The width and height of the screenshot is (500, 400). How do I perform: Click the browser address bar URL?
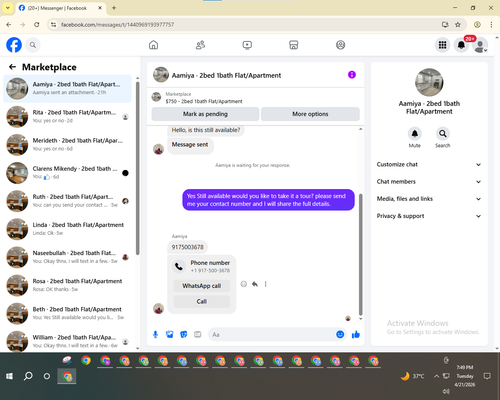click(x=117, y=25)
